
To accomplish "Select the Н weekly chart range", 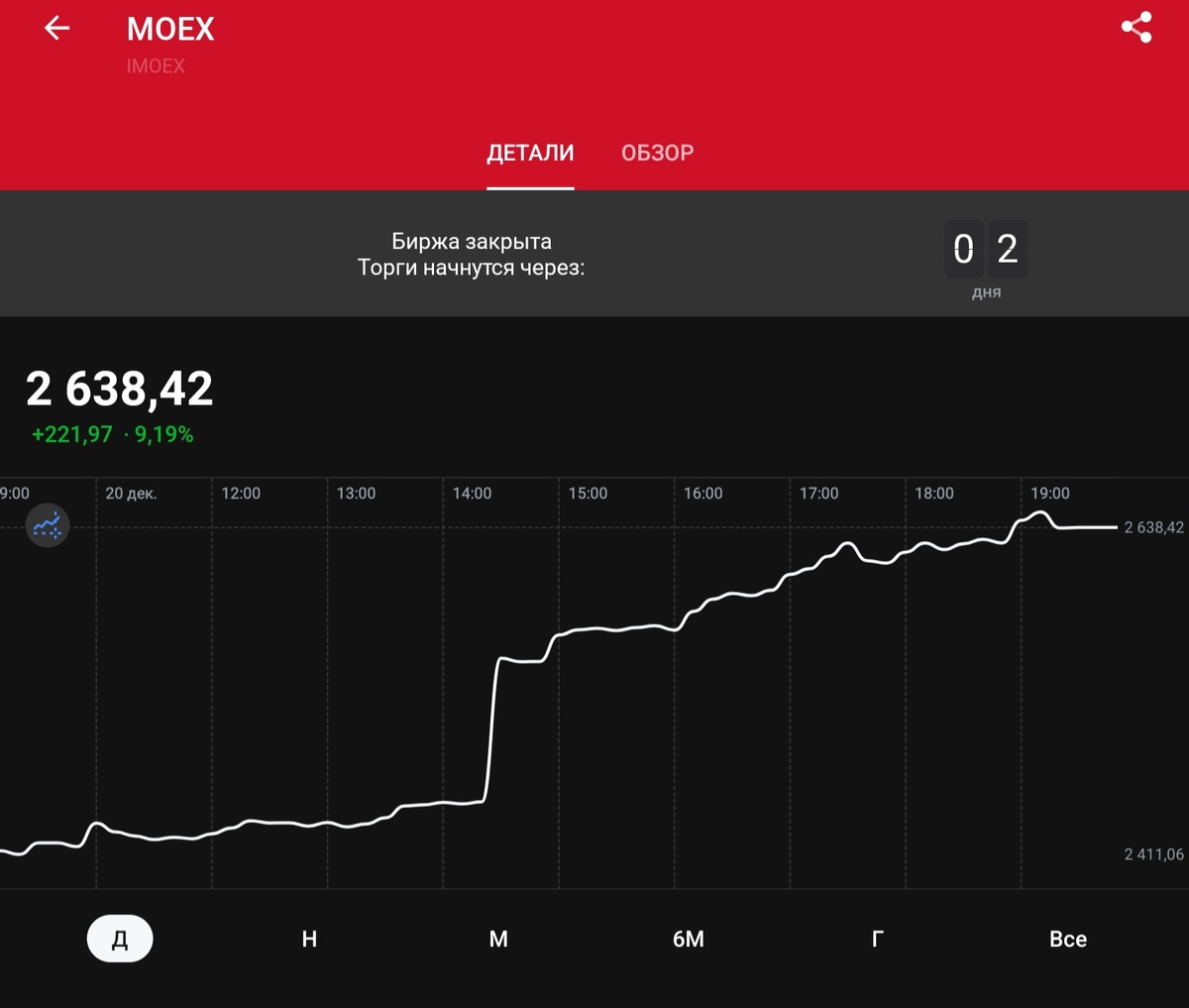I will [308, 939].
